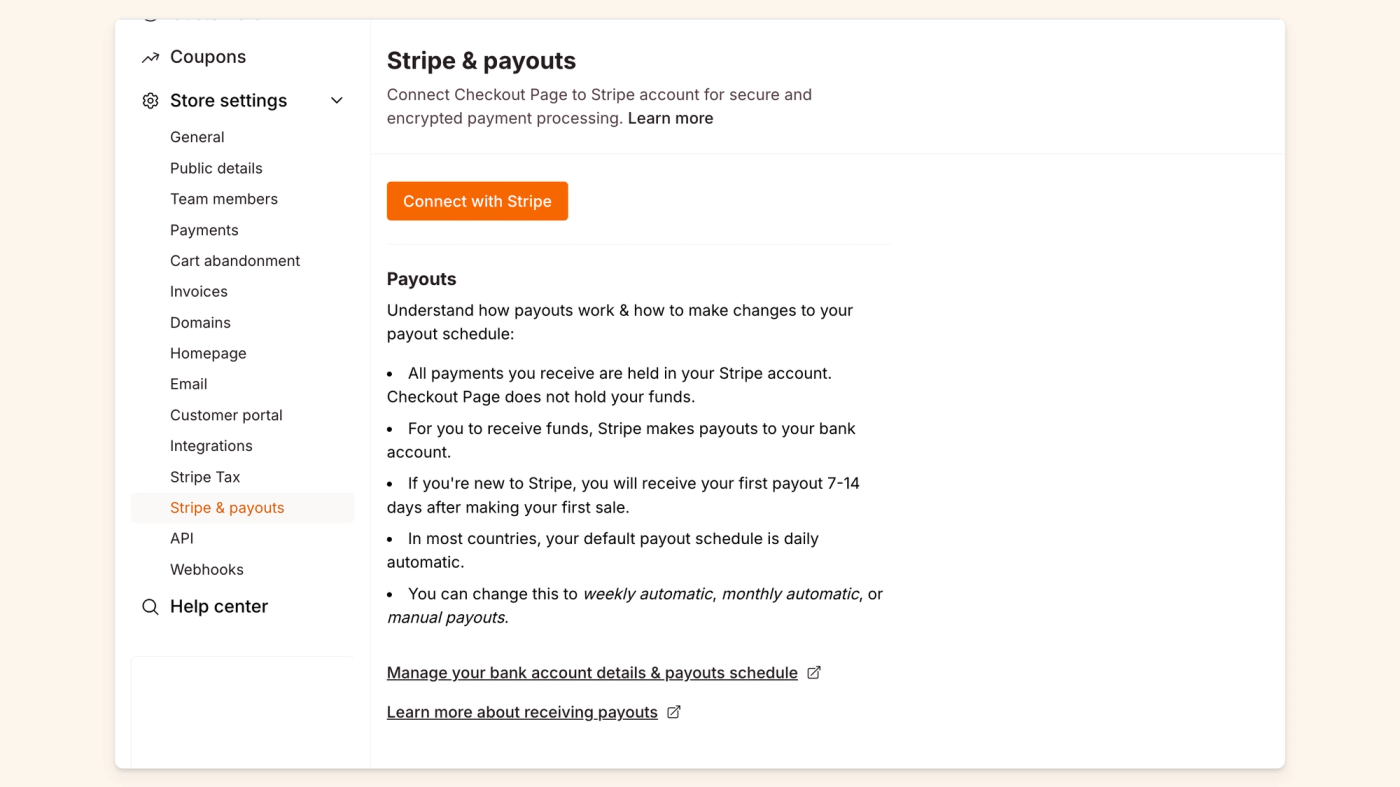
Task: Open the API settings section
Action: (x=181, y=538)
